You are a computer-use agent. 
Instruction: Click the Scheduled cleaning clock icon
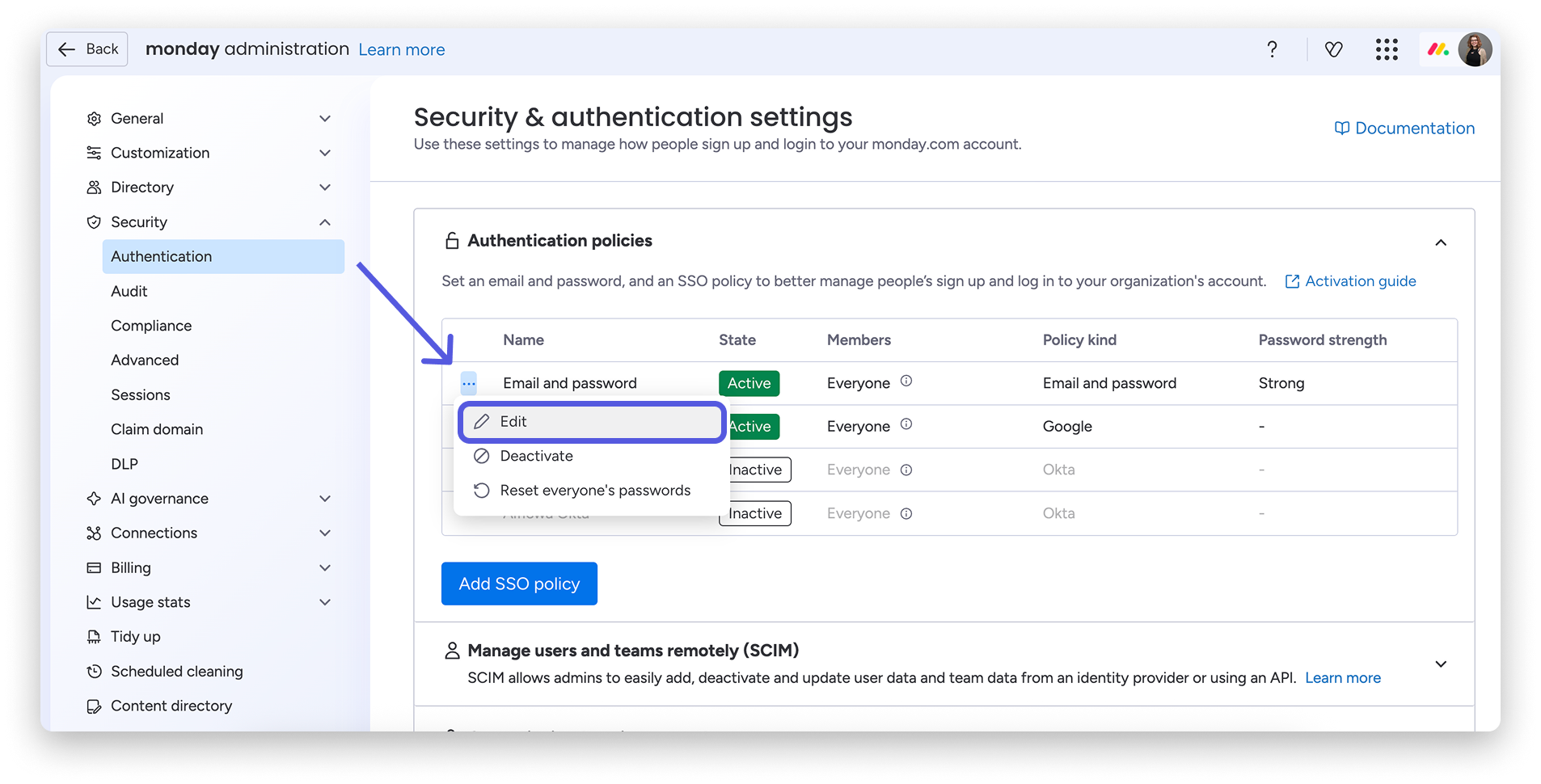pyautogui.click(x=94, y=672)
